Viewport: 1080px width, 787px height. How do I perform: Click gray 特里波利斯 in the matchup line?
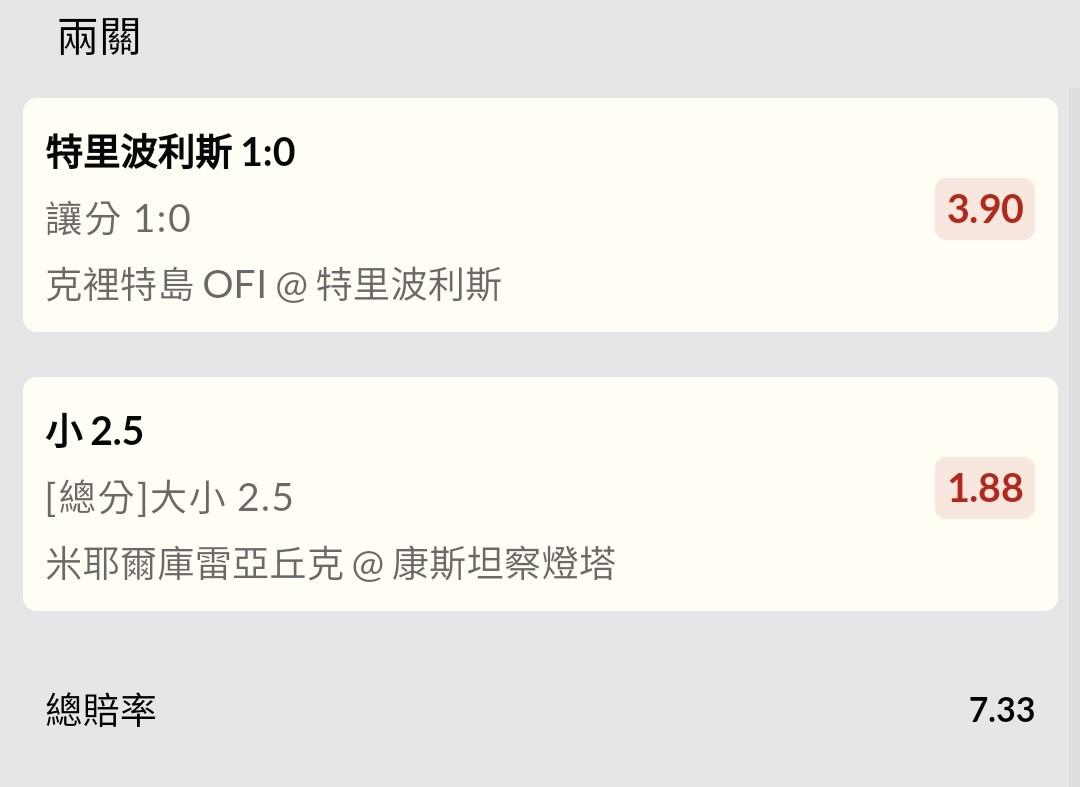coord(409,285)
